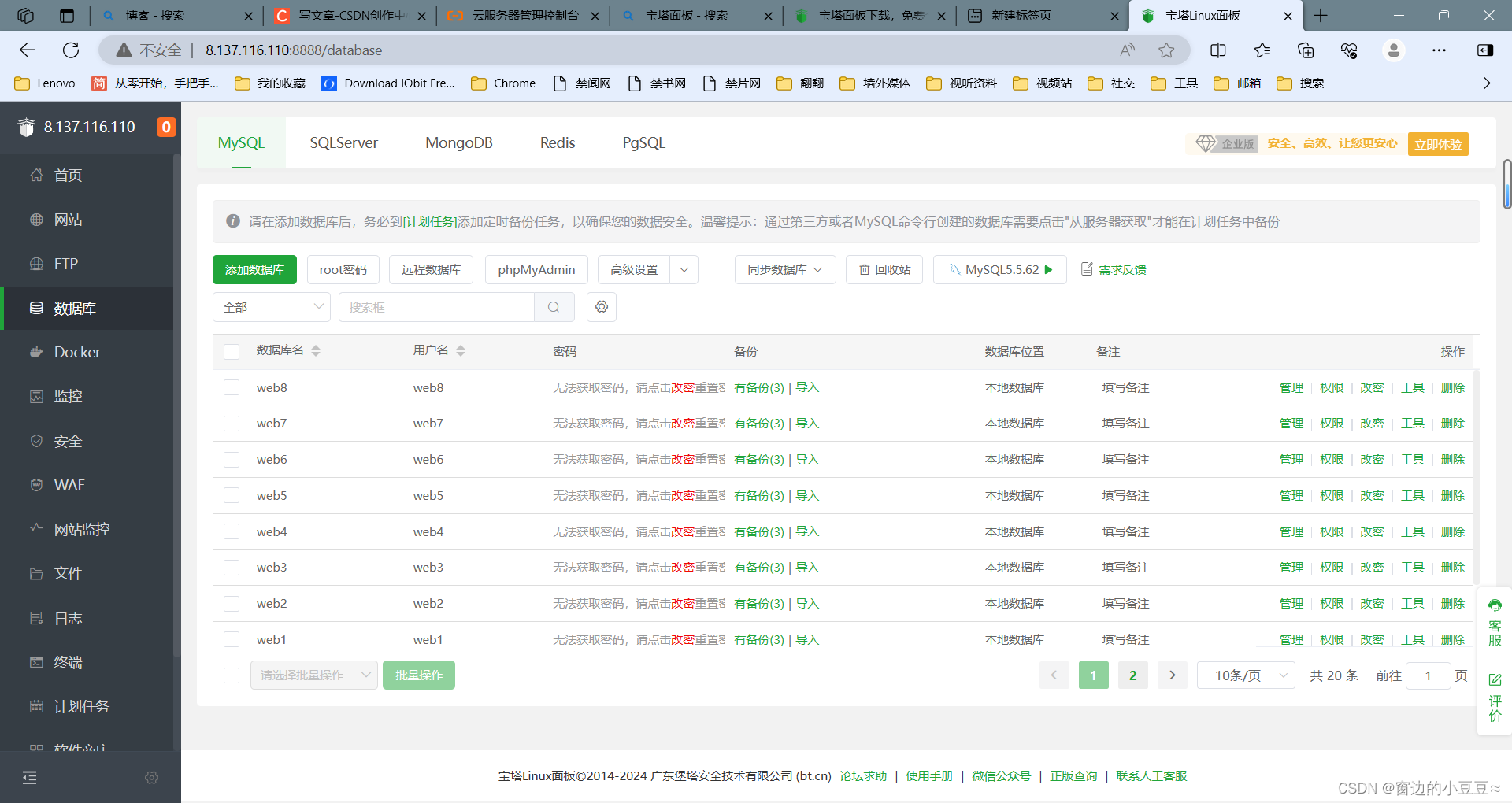Switch to the Redis tab
The image size is (1512, 803).
[558, 143]
